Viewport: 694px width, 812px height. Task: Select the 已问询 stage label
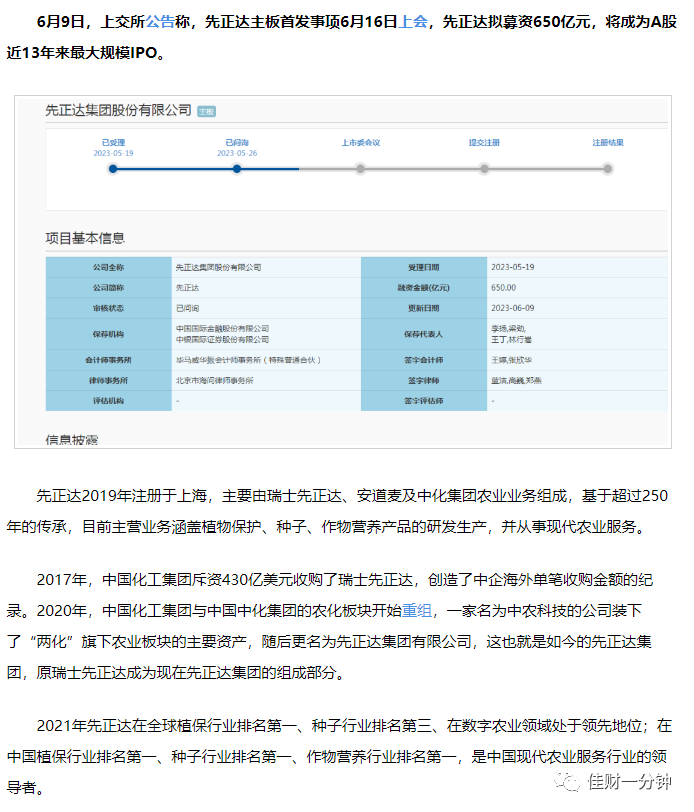[x=237, y=142]
